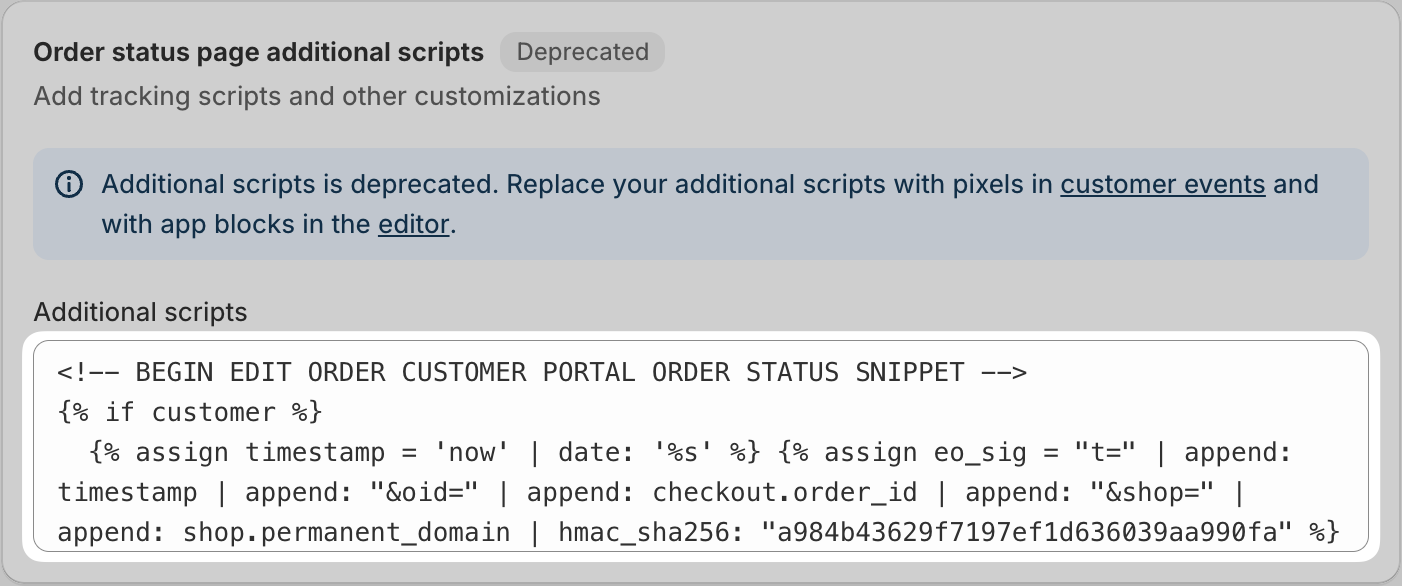Open the customer events link
The image size is (1402, 586).
(1163, 185)
